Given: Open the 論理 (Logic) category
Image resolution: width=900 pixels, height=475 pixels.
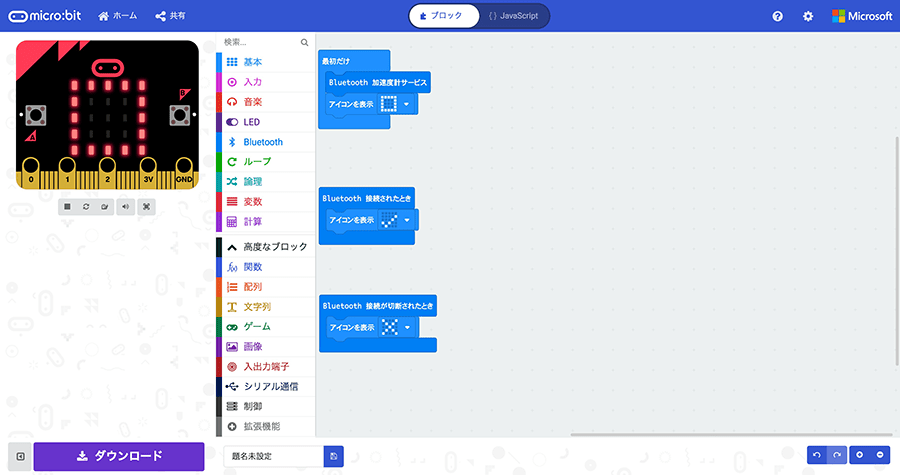Looking at the screenshot, I should point(266,182).
